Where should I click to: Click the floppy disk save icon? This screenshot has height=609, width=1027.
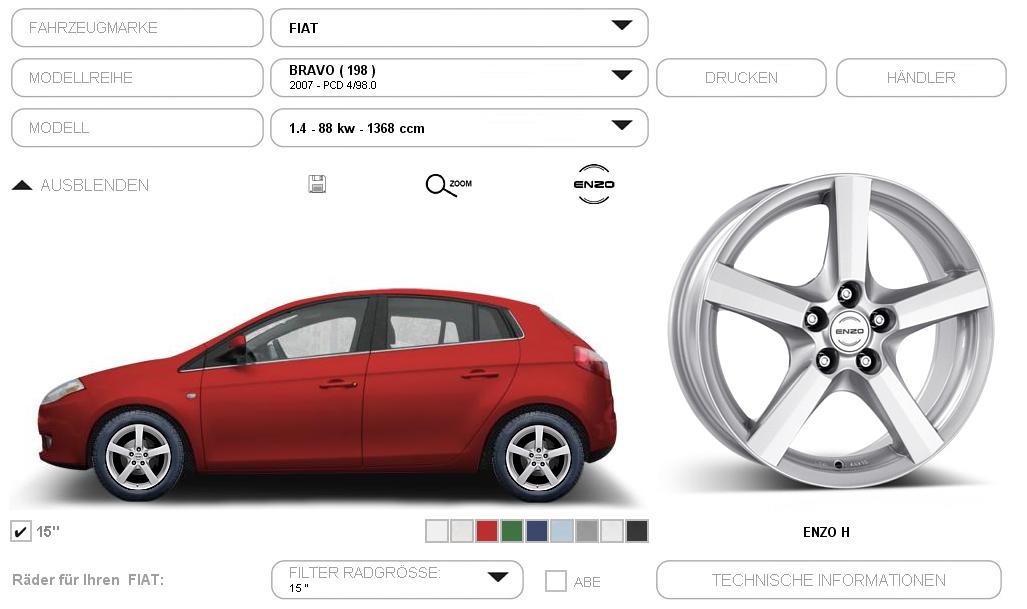317,184
